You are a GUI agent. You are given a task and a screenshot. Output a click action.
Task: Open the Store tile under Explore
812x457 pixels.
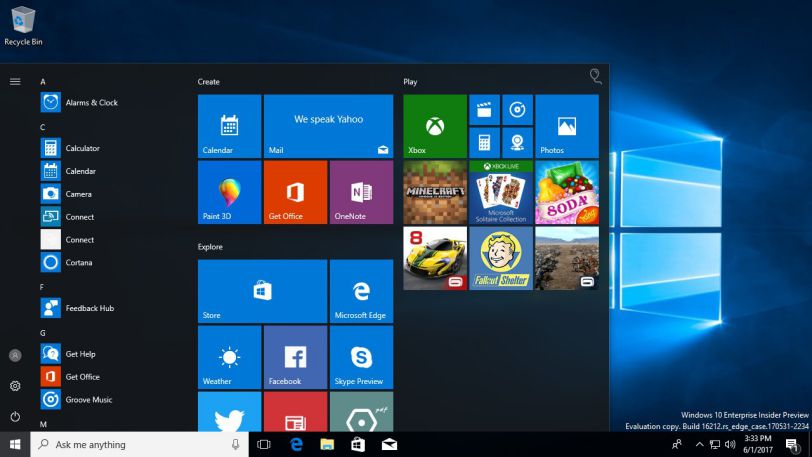[x=263, y=291]
